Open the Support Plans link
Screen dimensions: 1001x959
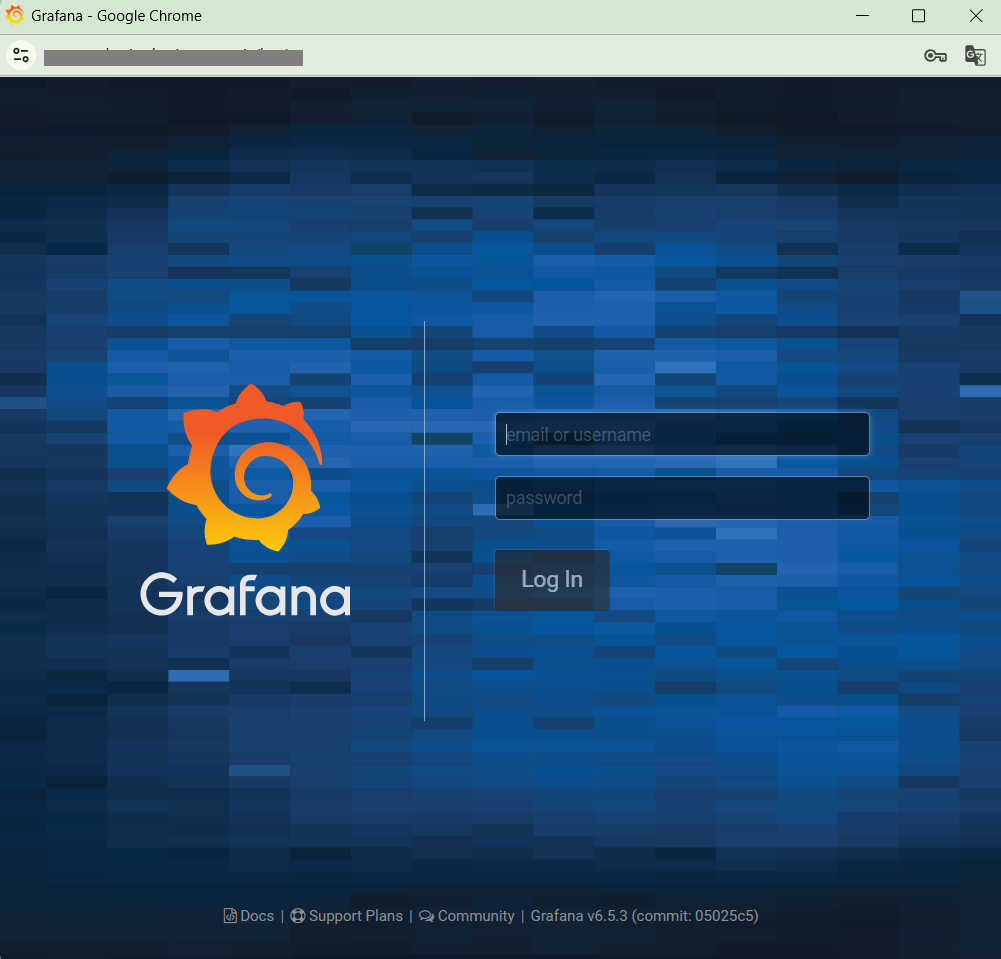coord(347,916)
